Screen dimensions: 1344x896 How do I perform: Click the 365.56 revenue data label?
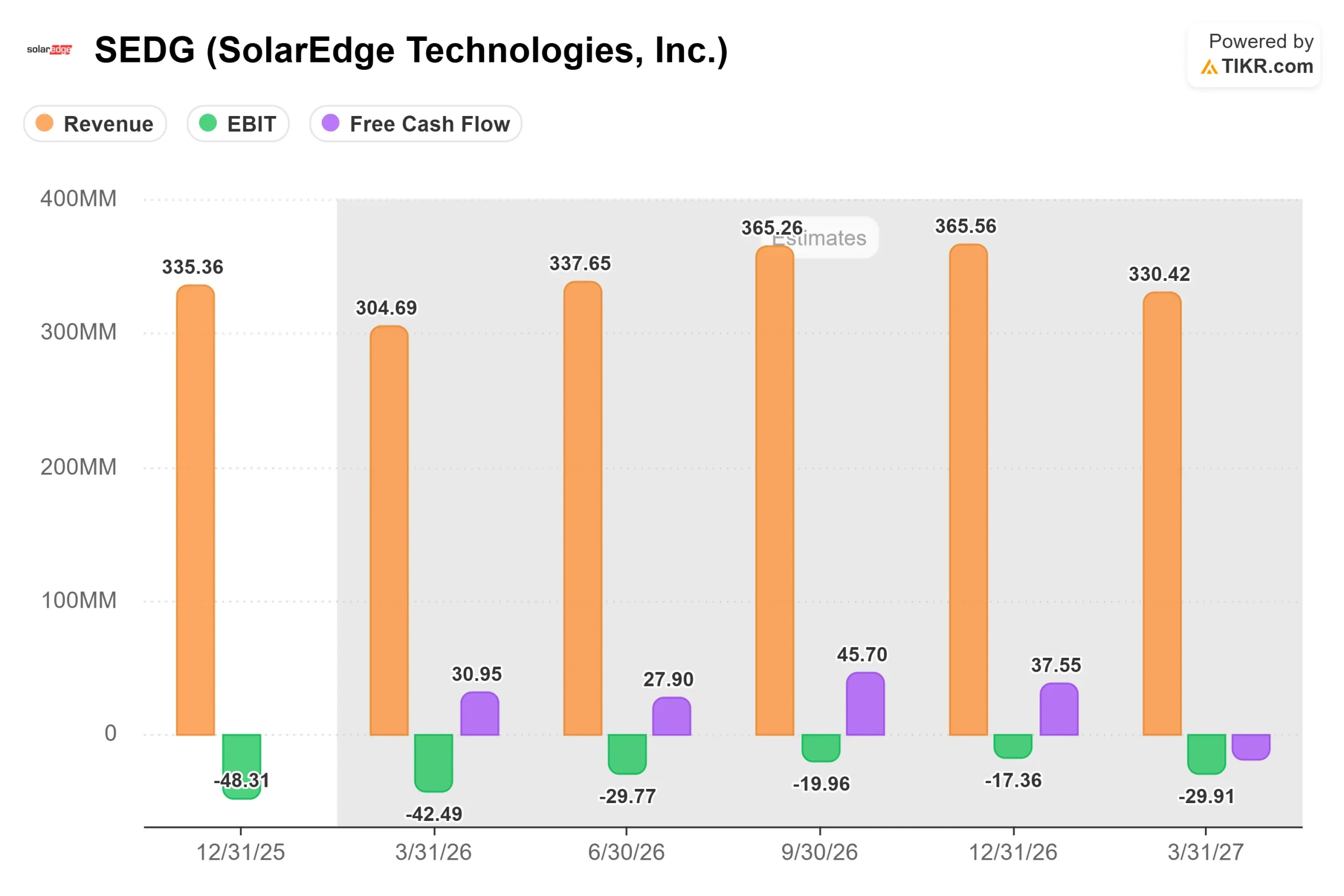(x=965, y=226)
